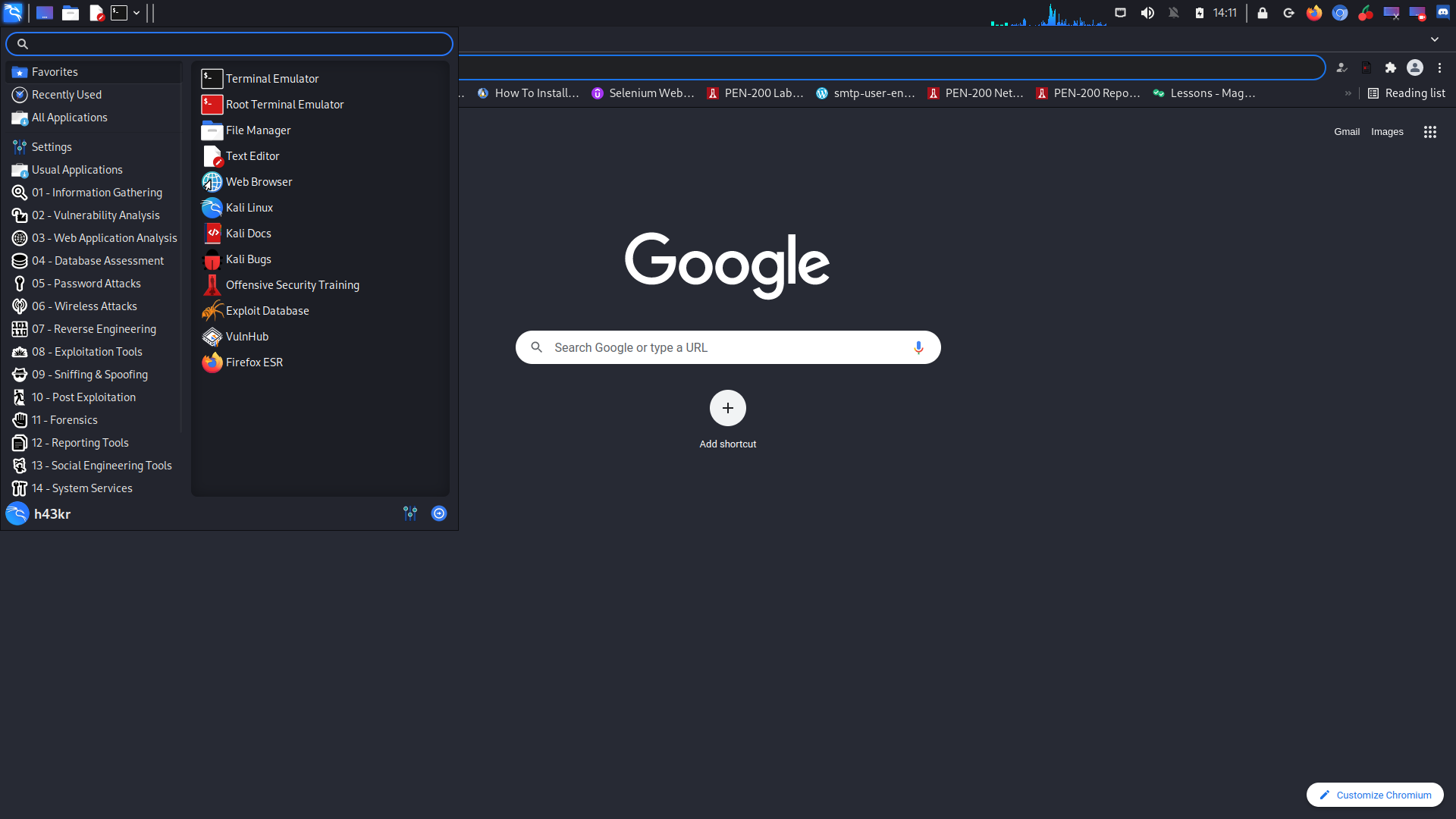Select 05 - Password Attacks category
Screen dimensions: 1456x819
86,284
